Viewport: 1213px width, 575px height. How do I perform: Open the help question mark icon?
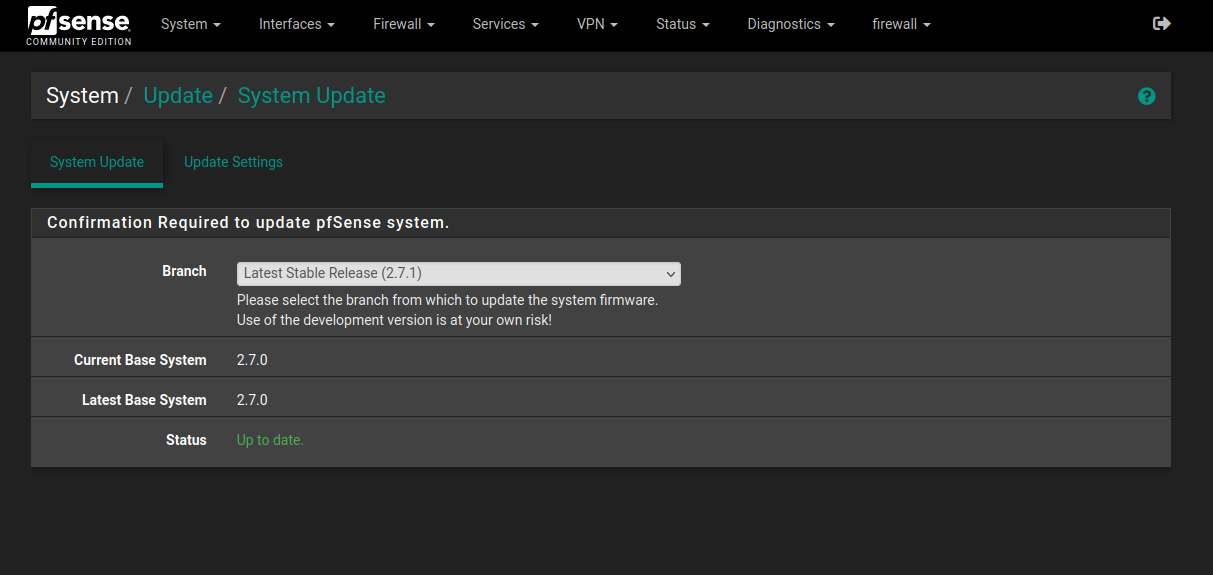click(1147, 96)
